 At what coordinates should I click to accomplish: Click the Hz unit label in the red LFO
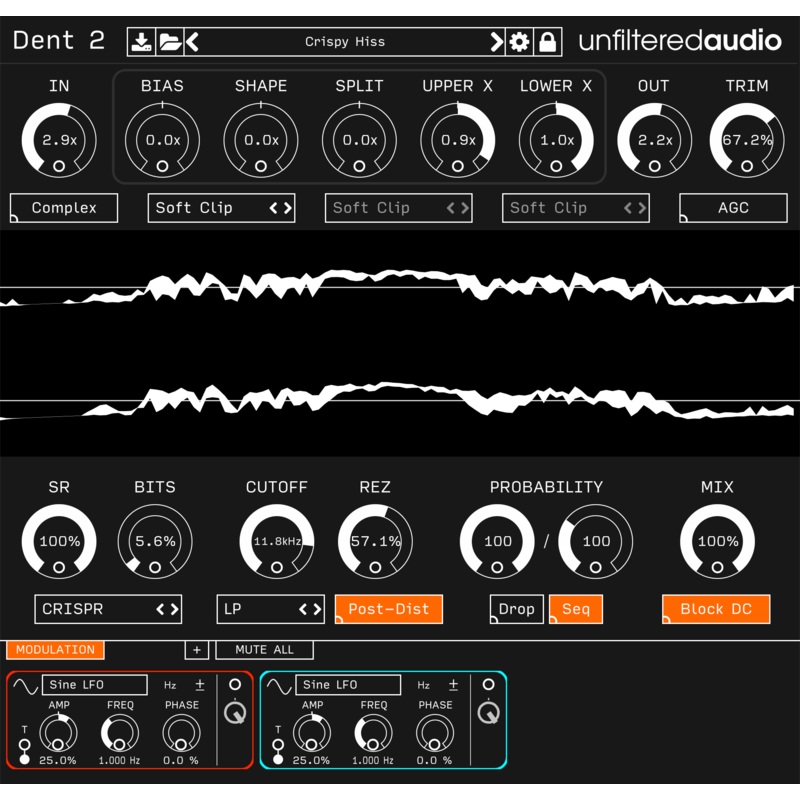tap(170, 685)
